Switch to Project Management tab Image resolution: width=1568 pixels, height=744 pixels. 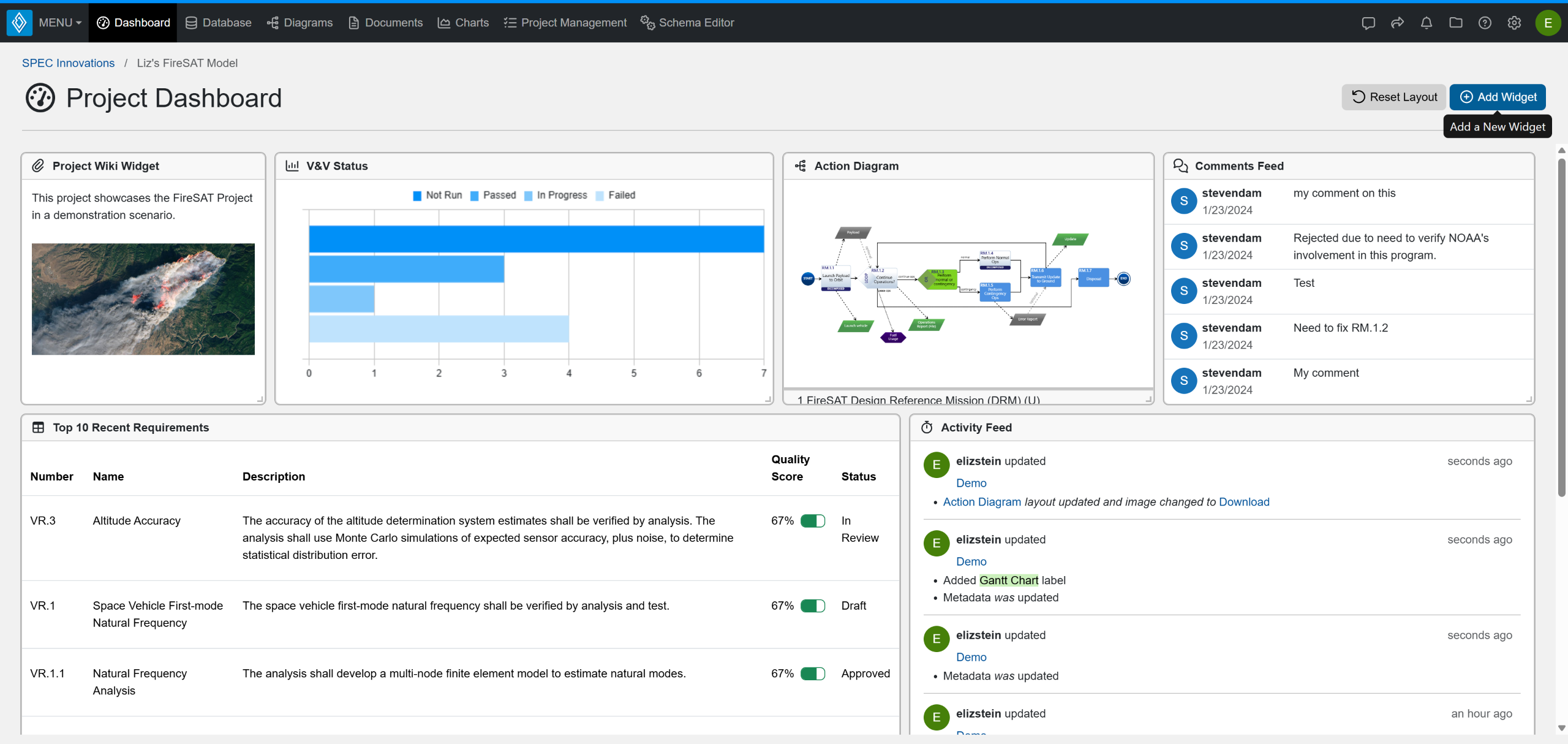[565, 23]
